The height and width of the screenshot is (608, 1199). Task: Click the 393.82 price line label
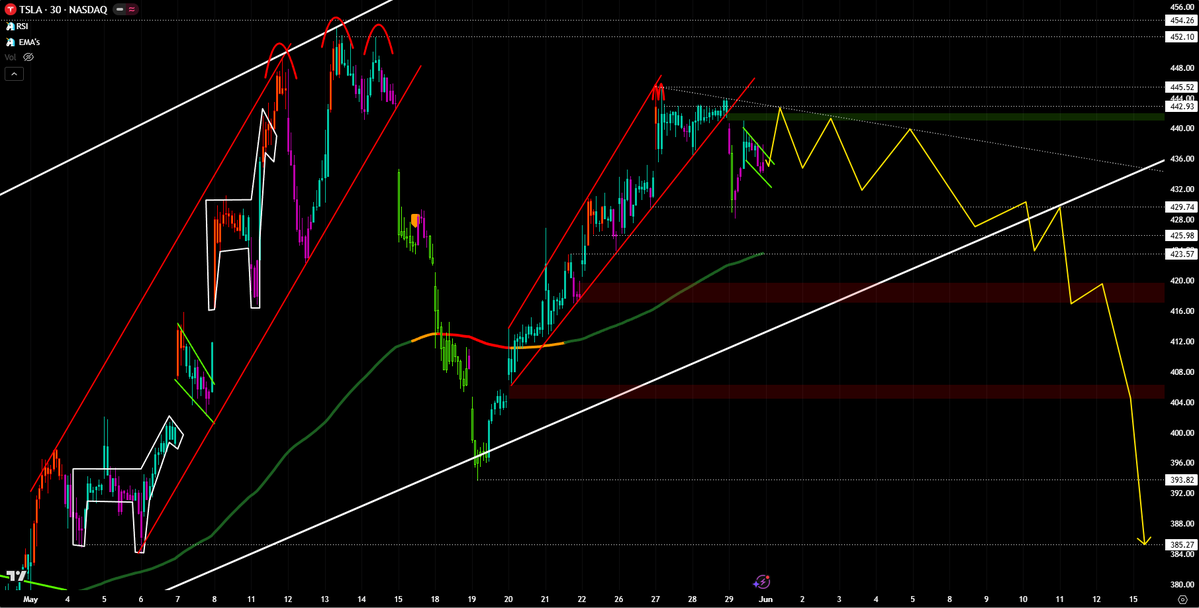(x=1181, y=480)
